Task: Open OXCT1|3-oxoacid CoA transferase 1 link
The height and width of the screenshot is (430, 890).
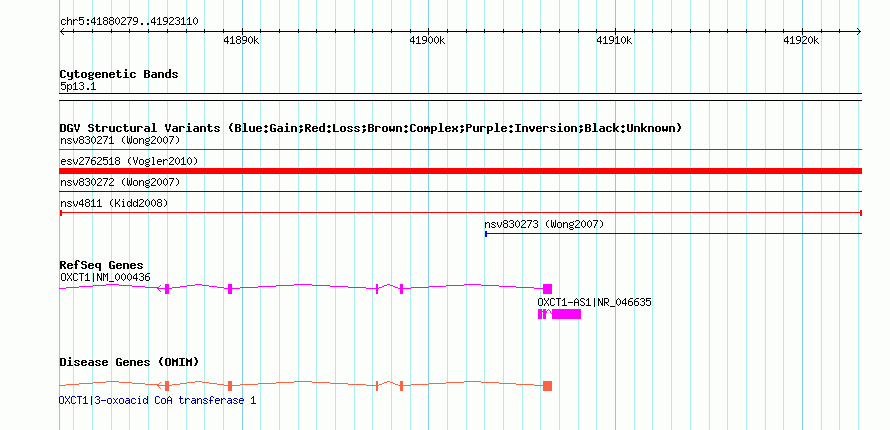Action: point(157,401)
